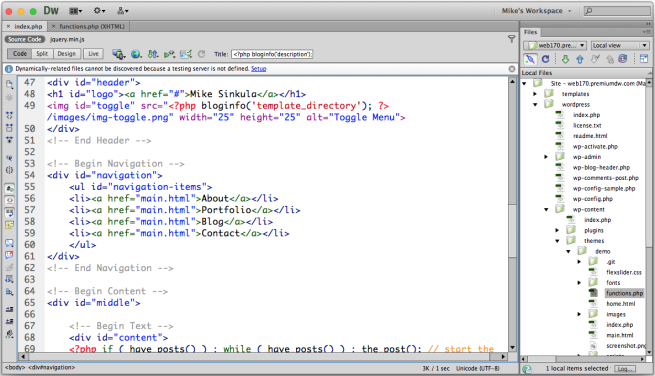Select the Files panel tab
Viewport: 655px width, 376px height.
coord(531,32)
